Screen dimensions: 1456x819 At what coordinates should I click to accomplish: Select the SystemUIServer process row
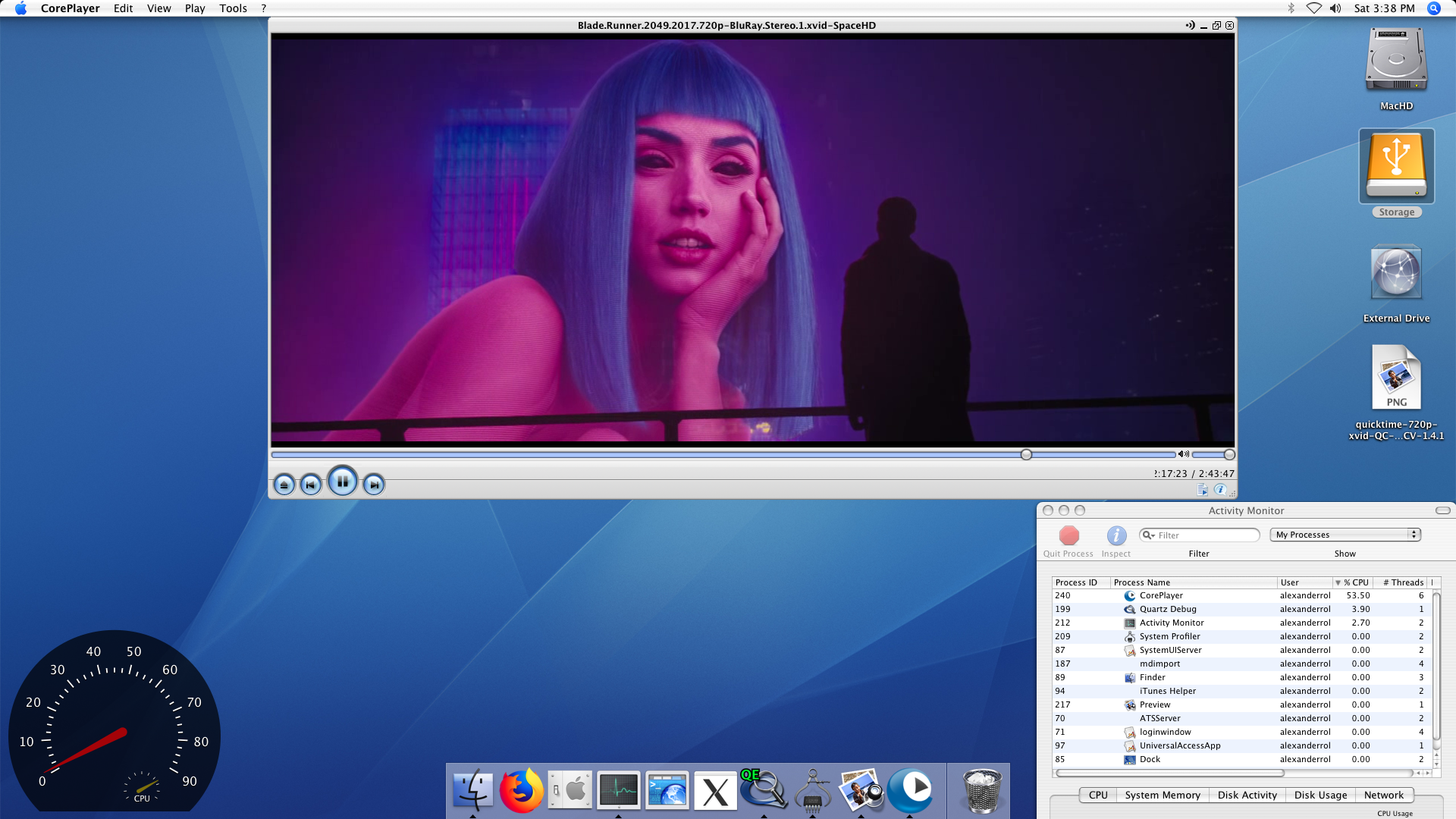click(x=1241, y=650)
